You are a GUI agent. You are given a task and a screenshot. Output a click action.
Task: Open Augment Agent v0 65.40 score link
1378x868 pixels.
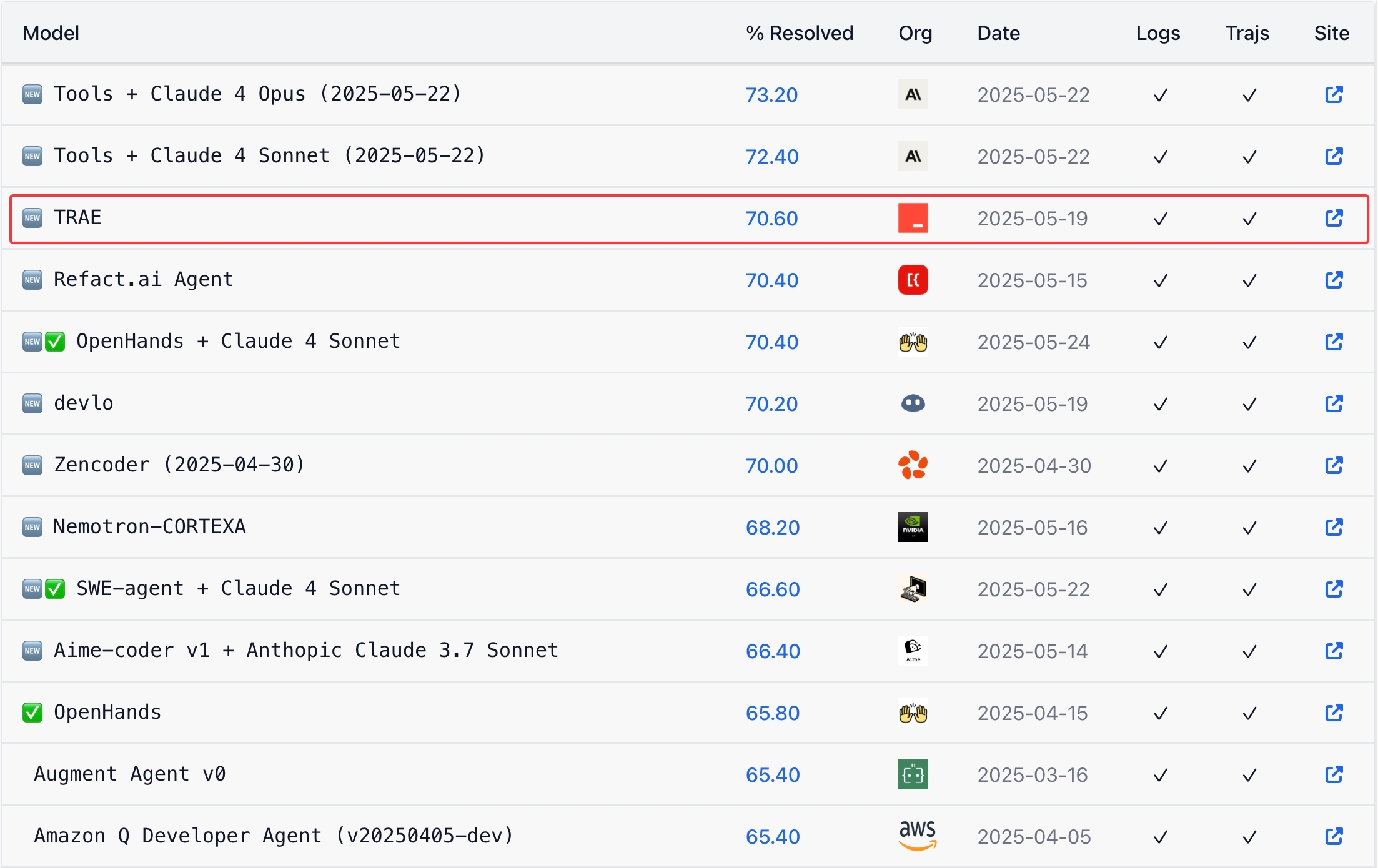(x=773, y=775)
